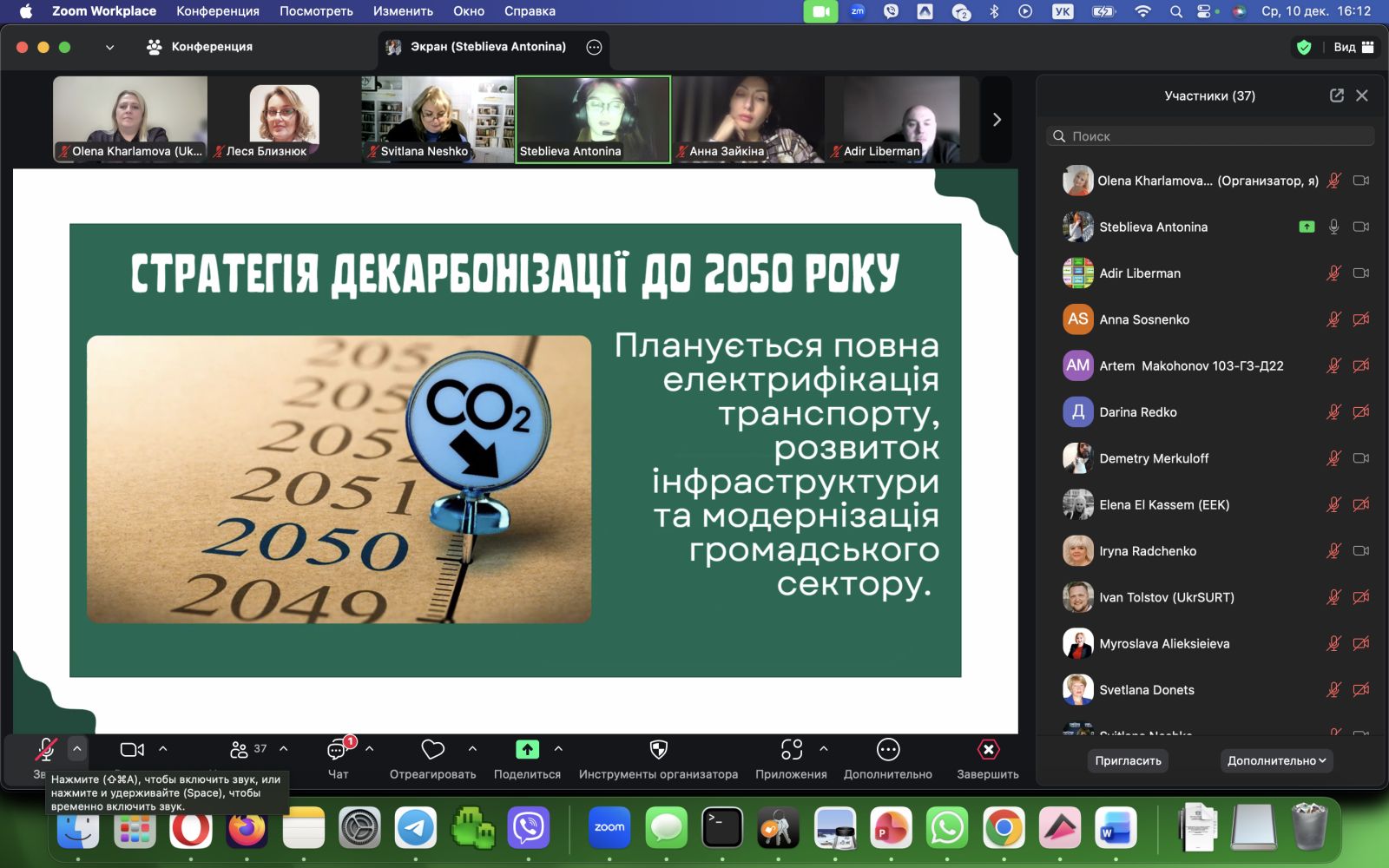Screen dimensions: 1389x868
Task: Click the green Share screen icon
Action: point(527,750)
